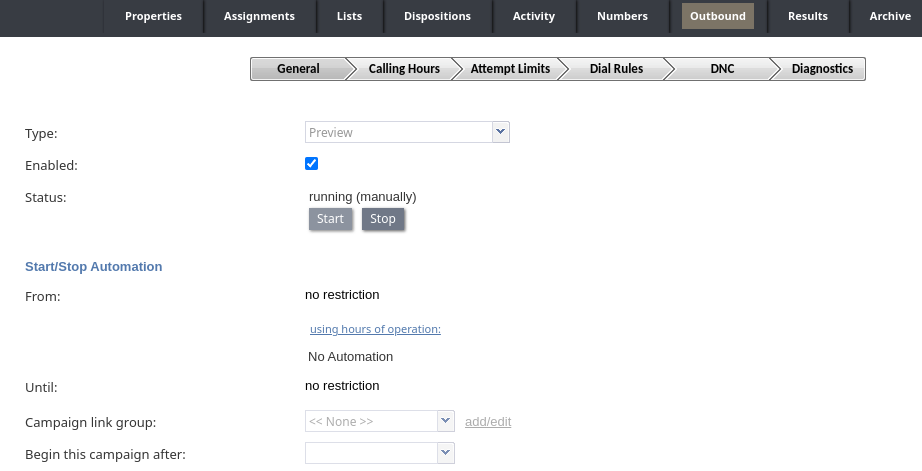Switch to the Activity tab
The width and height of the screenshot is (922, 471).
[534, 16]
